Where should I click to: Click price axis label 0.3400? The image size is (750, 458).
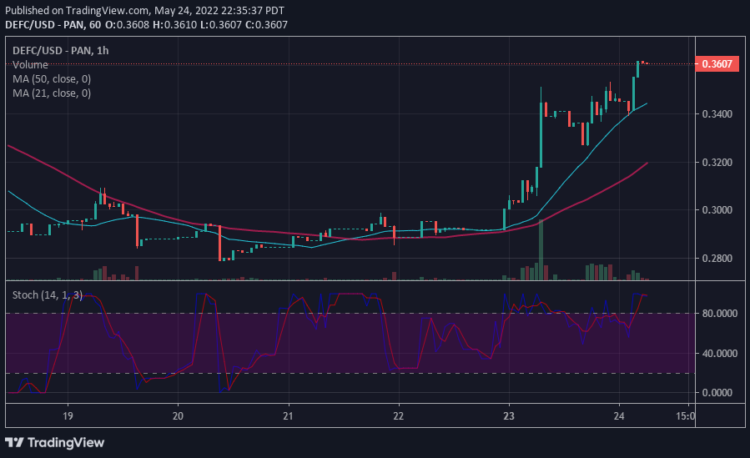717,114
